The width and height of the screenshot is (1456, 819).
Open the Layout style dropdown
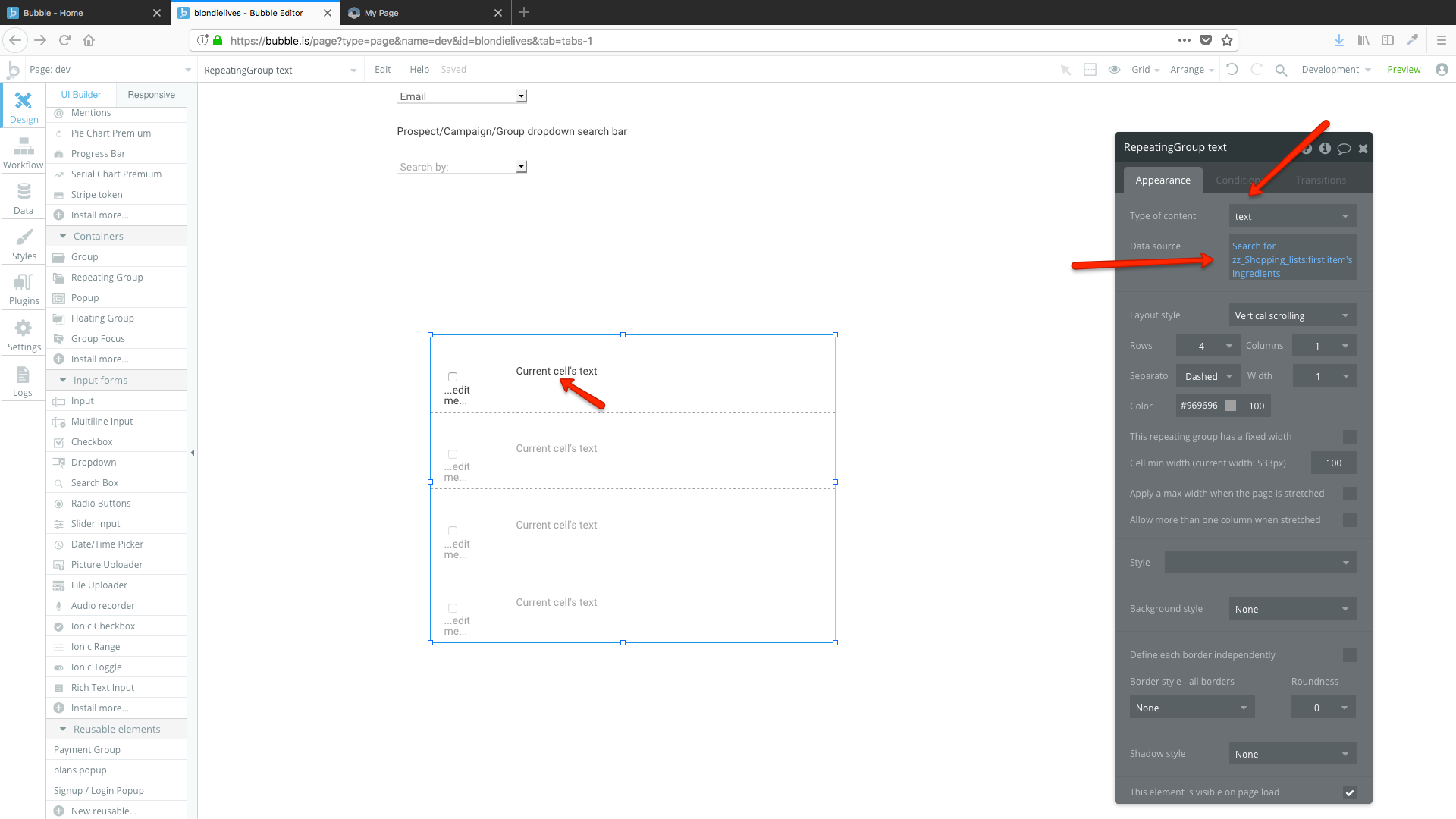coord(1291,315)
